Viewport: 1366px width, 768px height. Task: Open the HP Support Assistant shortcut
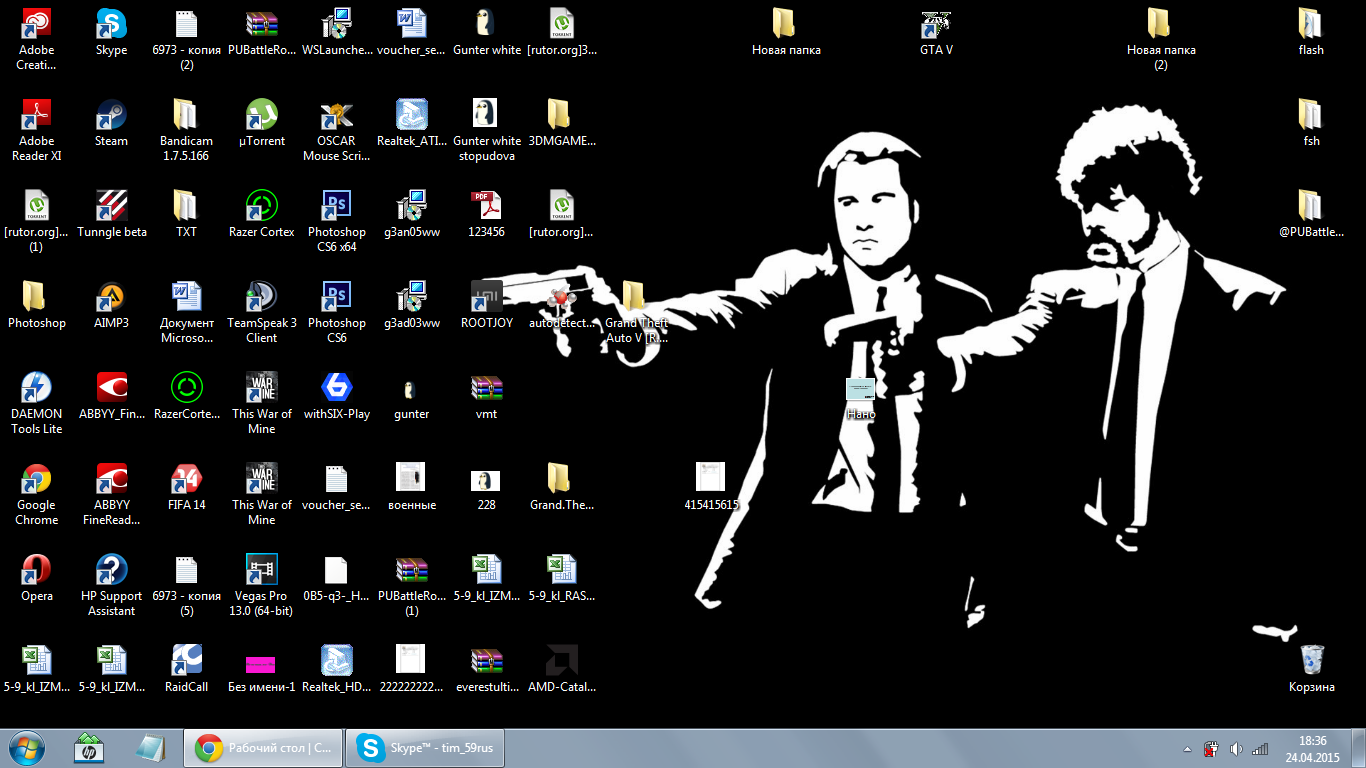[x=111, y=586]
